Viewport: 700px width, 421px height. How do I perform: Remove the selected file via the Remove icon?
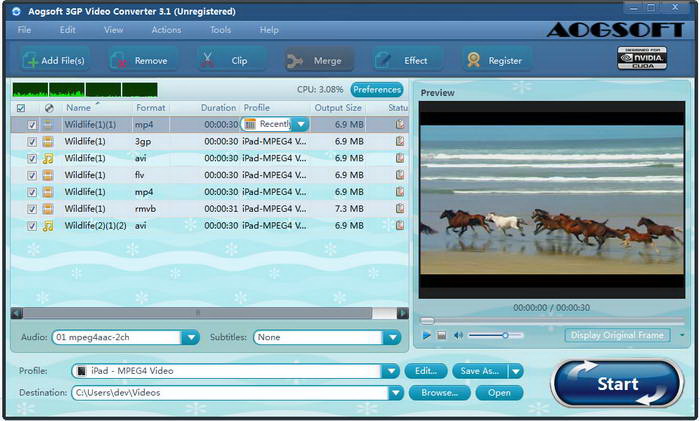click(119, 60)
